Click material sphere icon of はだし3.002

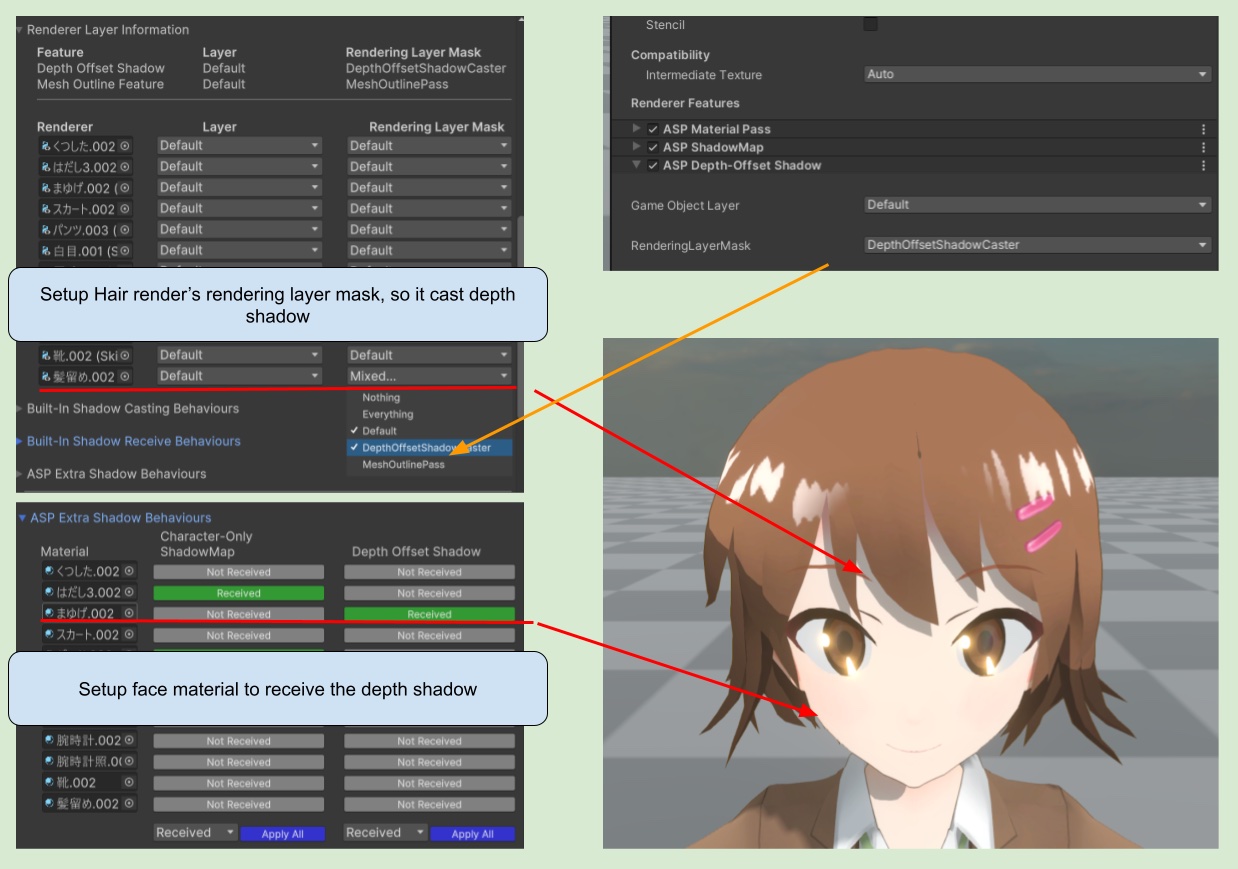tap(50, 593)
